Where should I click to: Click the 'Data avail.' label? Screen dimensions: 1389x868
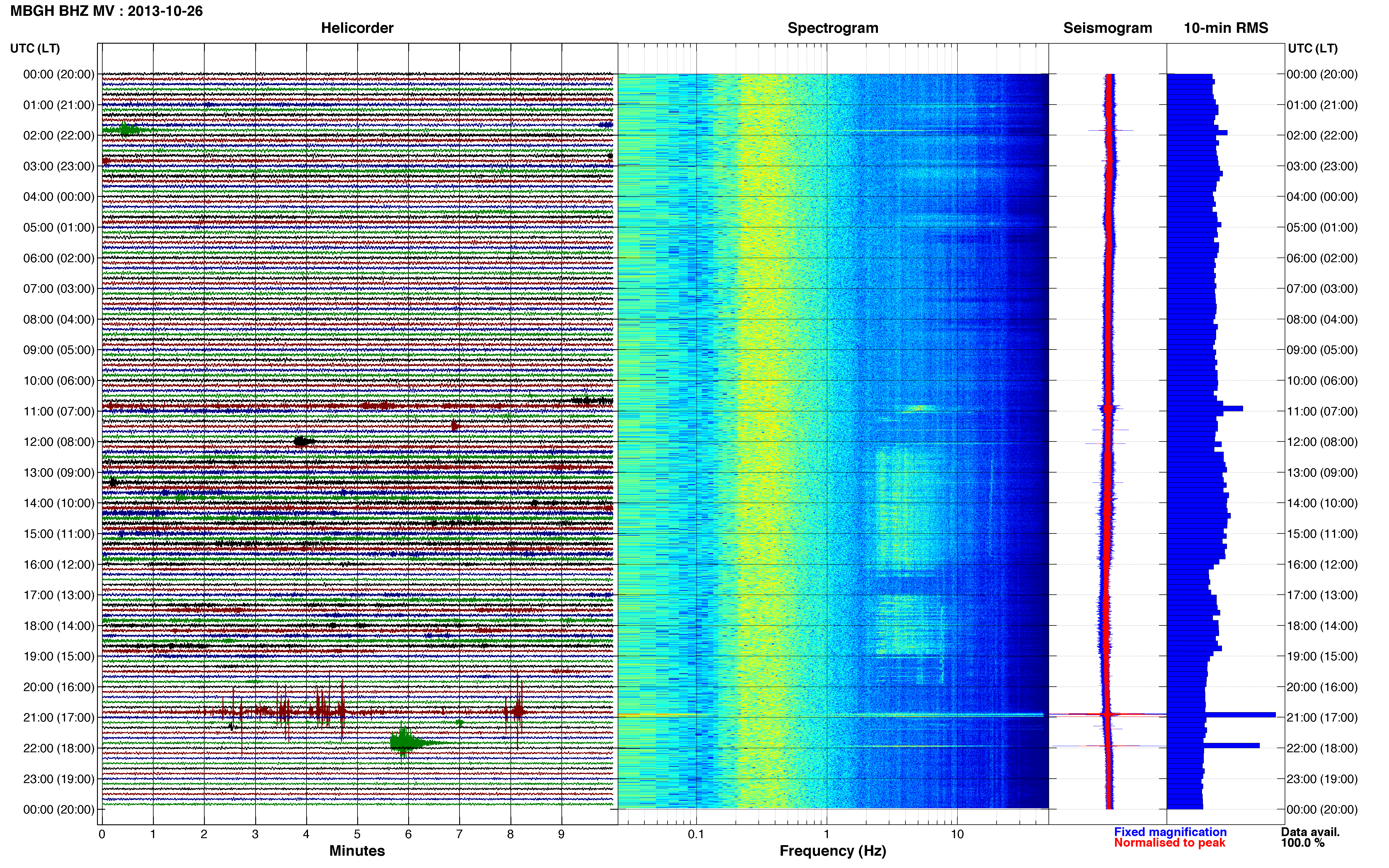coord(1310,832)
